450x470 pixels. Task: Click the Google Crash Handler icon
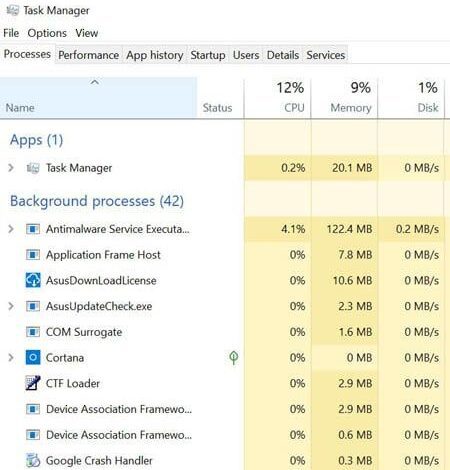tap(33, 460)
